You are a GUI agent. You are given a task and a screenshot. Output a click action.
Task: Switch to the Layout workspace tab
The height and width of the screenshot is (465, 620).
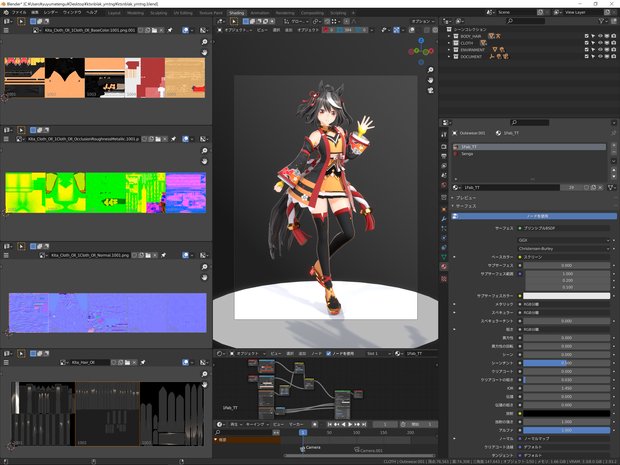(x=114, y=13)
